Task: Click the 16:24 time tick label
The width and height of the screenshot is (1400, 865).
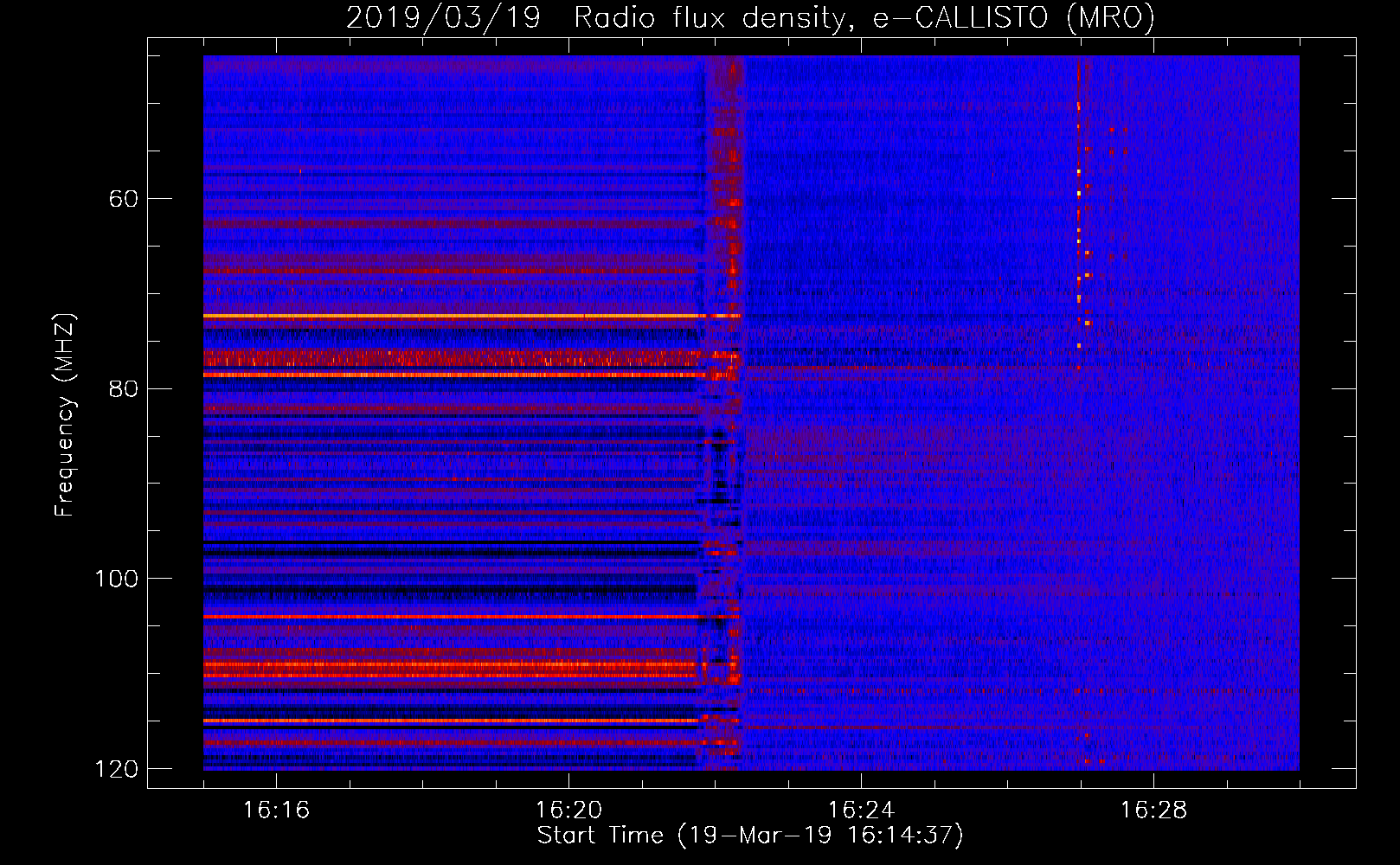Action: (x=861, y=811)
